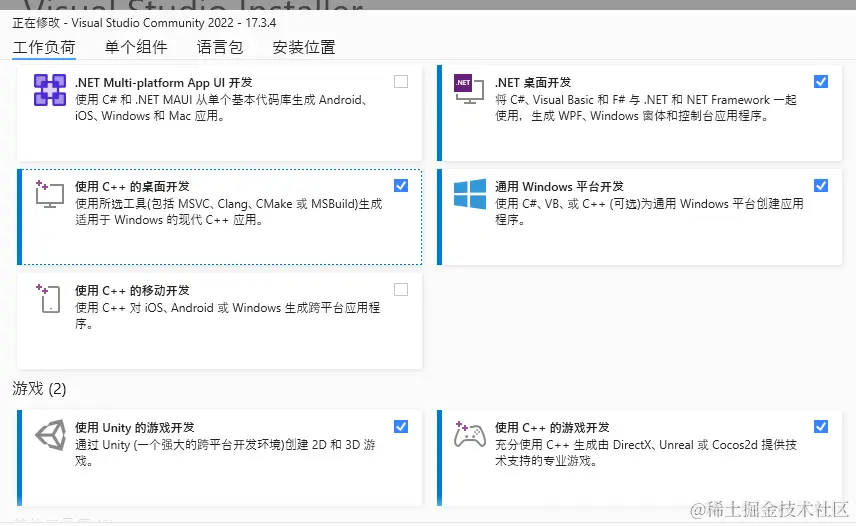Uncheck 通用 Windows 平台开发 checkbox

click(x=821, y=186)
